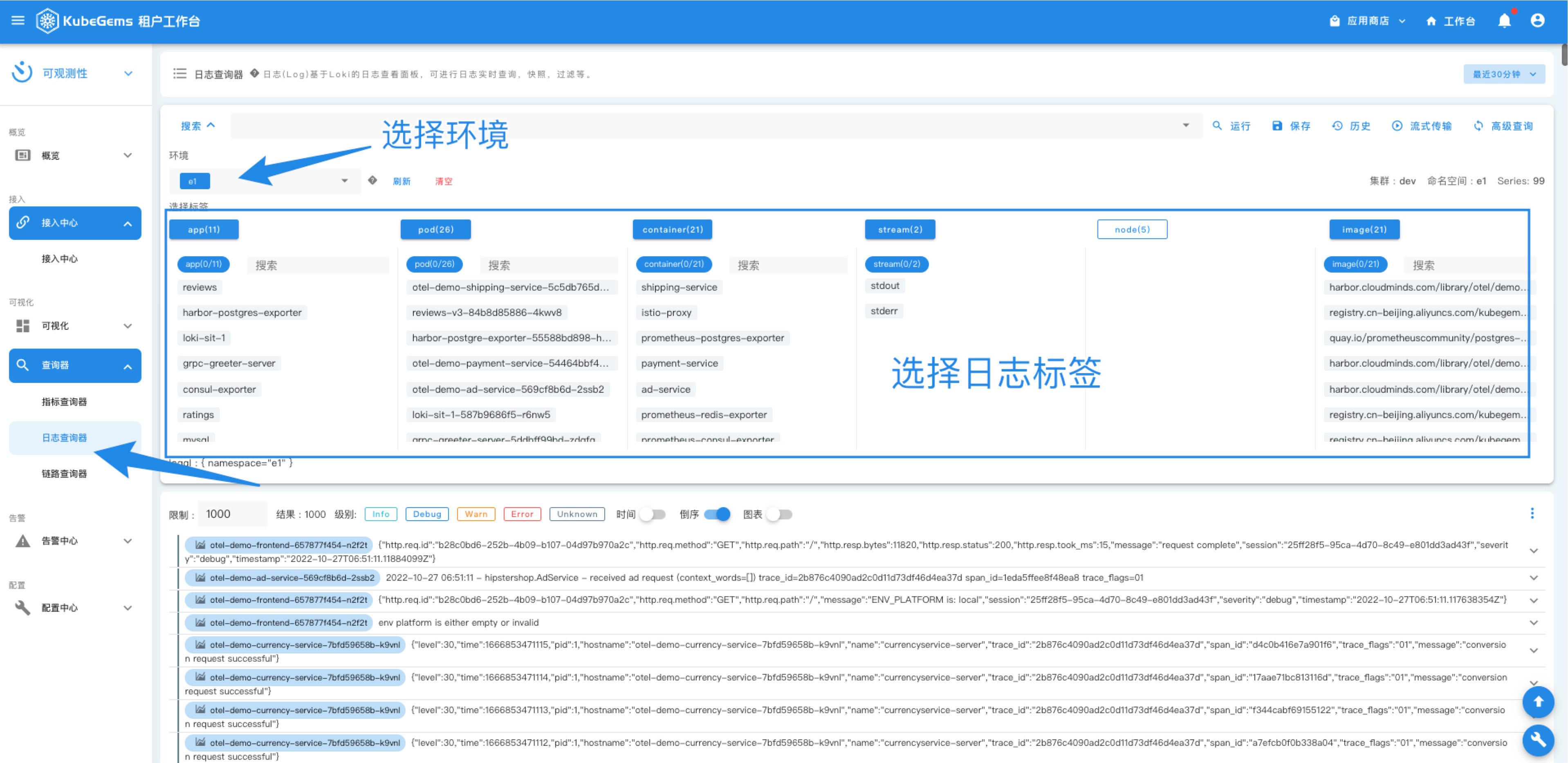Image resolution: width=1568 pixels, height=763 pixels.
Task: Enable the 时间 timestamp toggle
Action: coord(653,514)
